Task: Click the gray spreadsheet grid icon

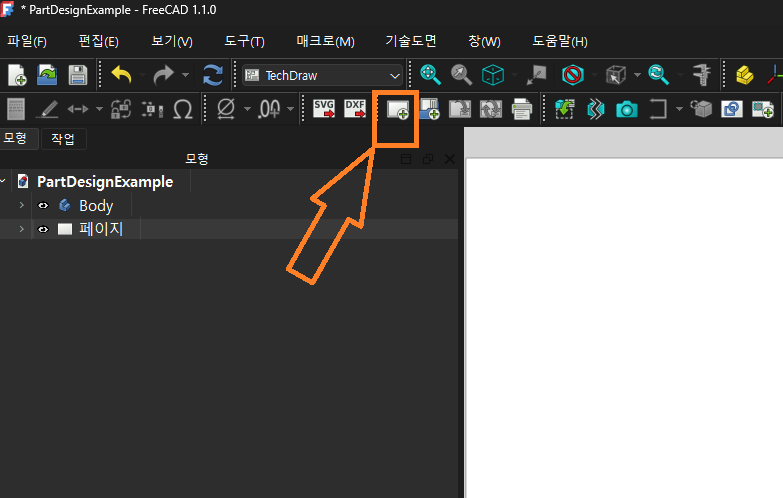Action: pyautogui.click(x=15, y=109)
